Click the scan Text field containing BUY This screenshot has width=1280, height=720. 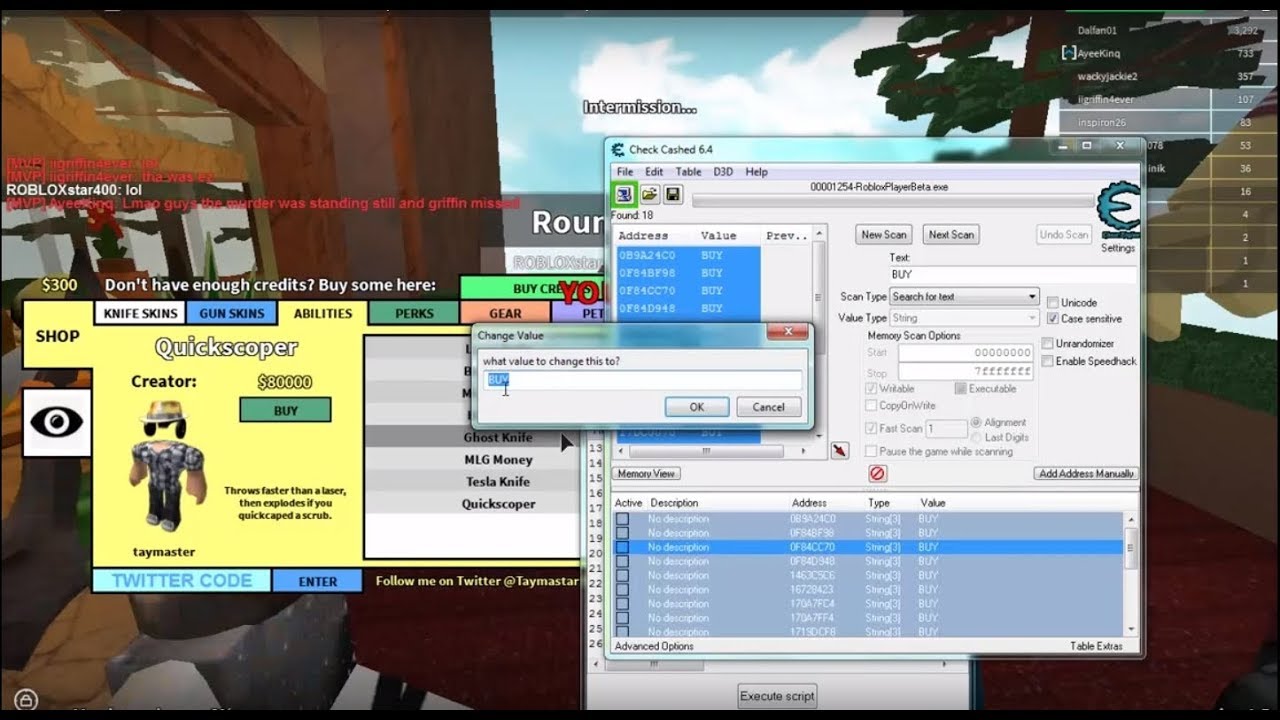coord(1014,274)
